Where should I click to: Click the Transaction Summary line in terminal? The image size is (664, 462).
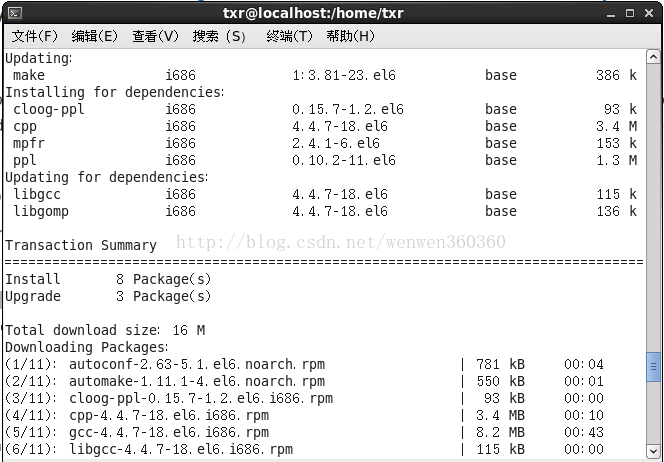tap(81, 245)
